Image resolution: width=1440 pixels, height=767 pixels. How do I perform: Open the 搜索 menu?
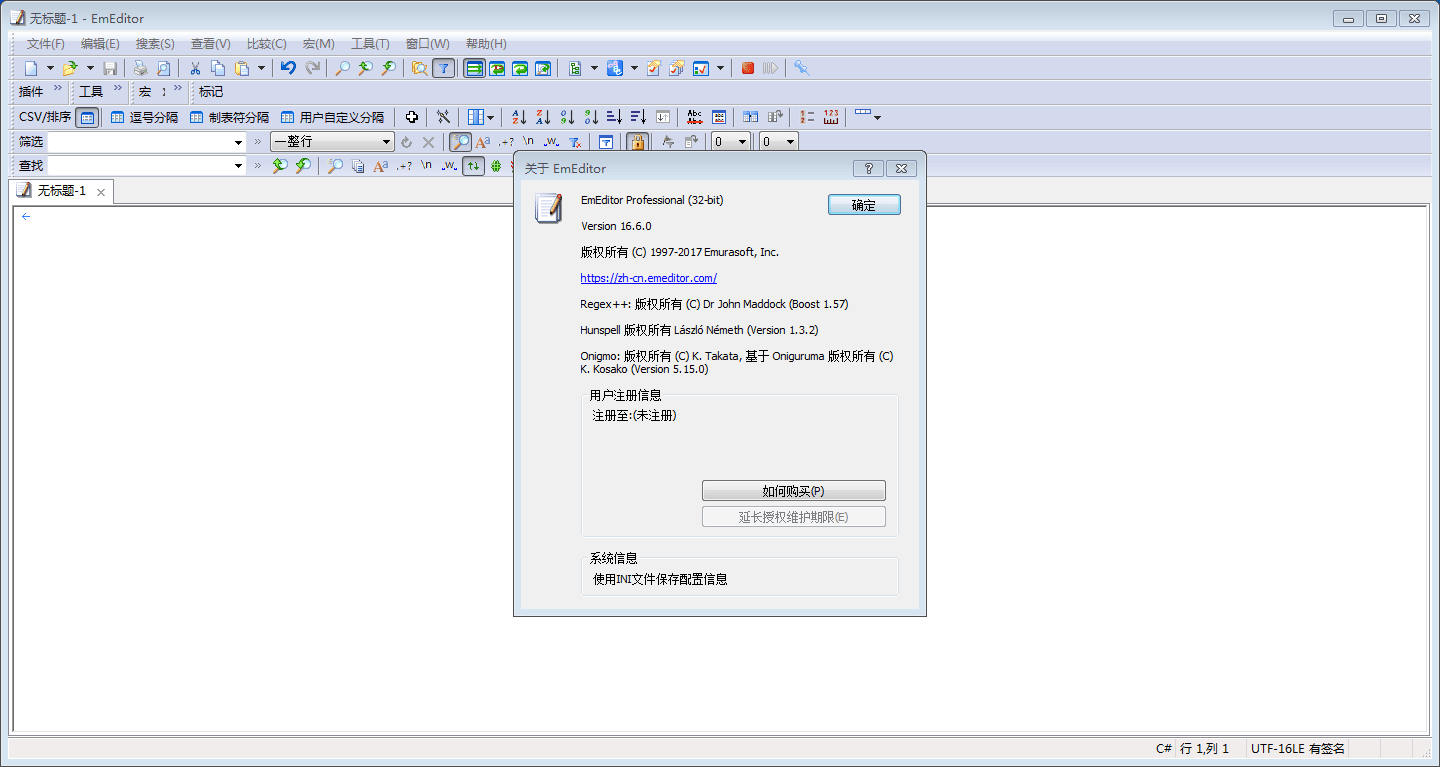pos(155,43)
